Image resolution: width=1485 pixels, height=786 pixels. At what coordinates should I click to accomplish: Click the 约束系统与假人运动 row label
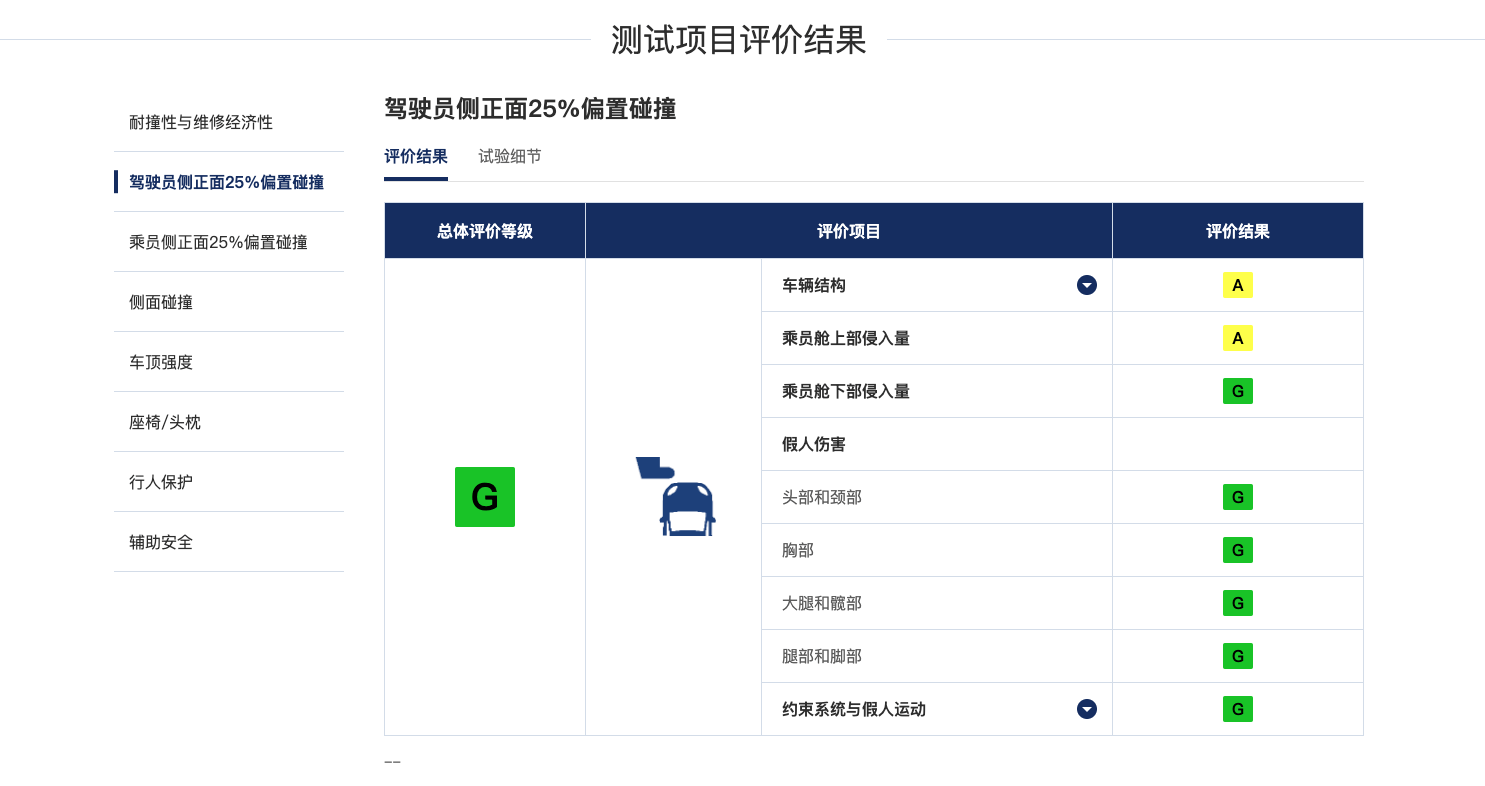tap(854, 709)
